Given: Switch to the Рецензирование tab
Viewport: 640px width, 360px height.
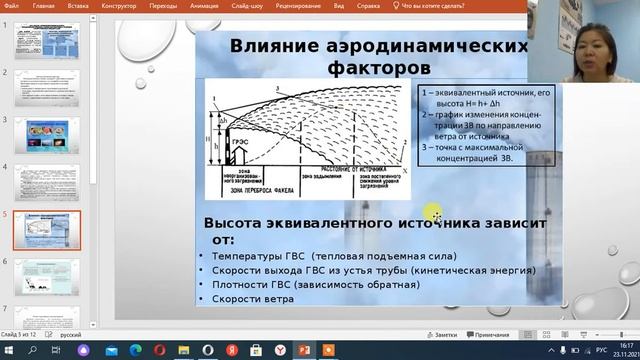Looking at the screenshot, I should pos(298,6).
